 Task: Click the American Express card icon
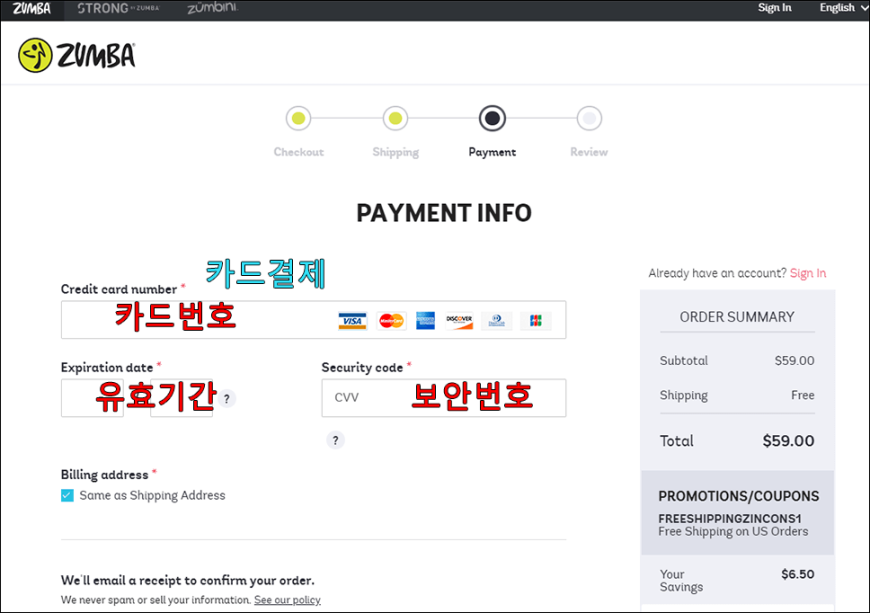coord(426,321)
